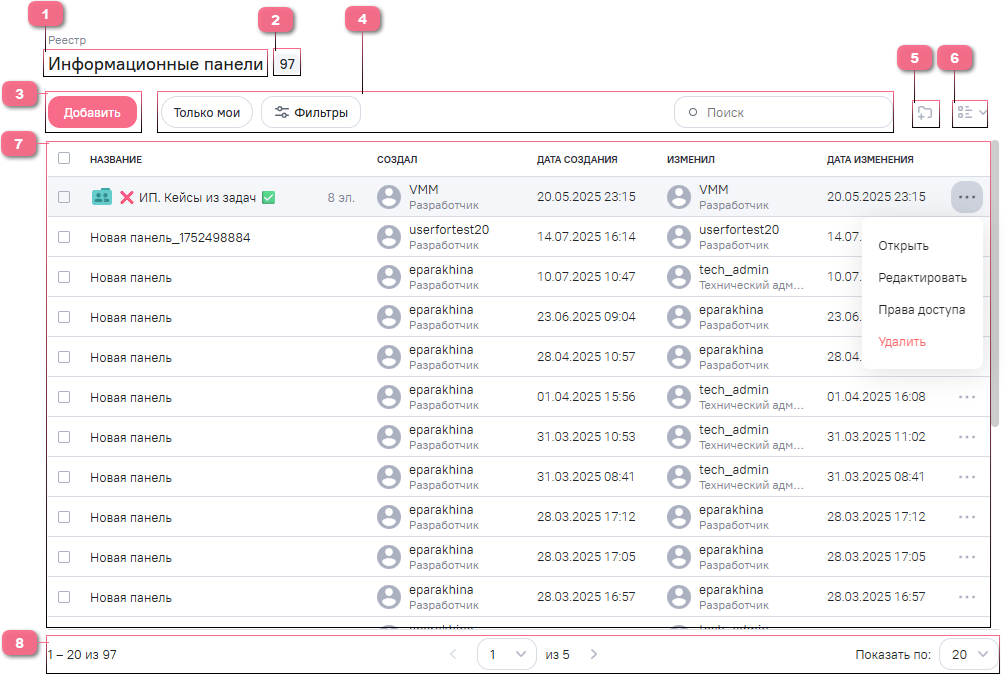Open the Фильтры button
Screen dimensions: 1005x677
(311, 113)
